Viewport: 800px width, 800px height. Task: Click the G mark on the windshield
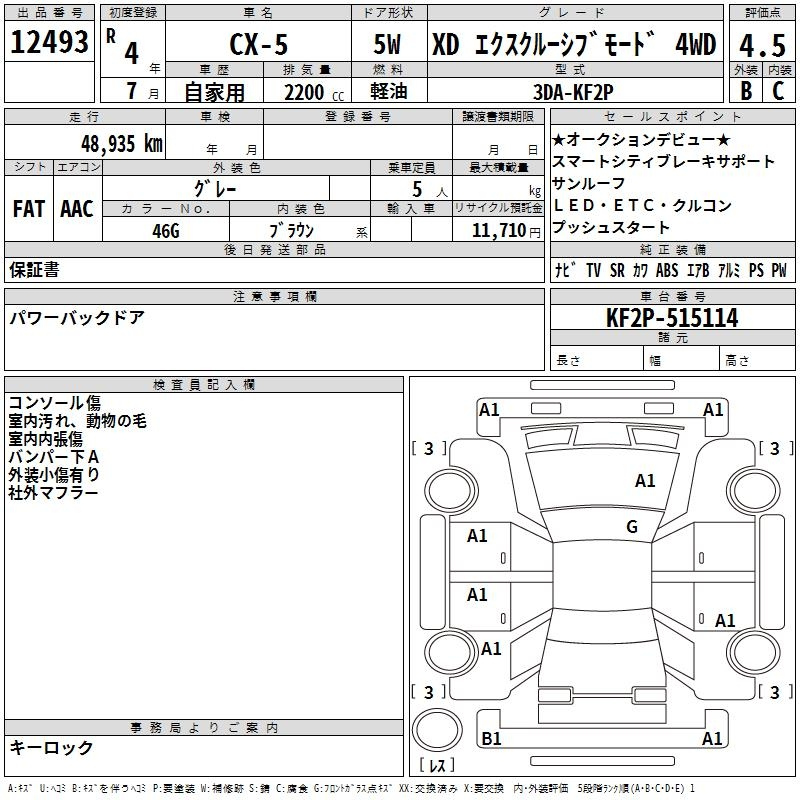point(632,526)
